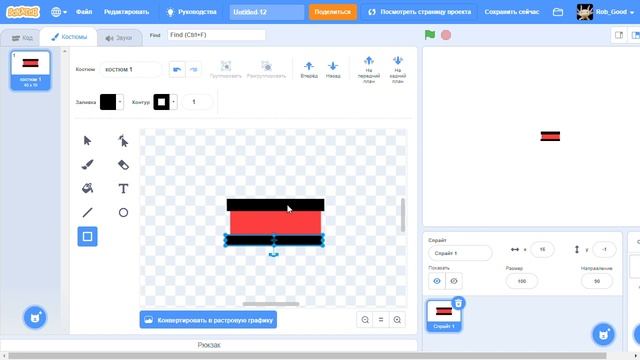Switch to the Звуки tab
The image size is (640, 360).
pyautogui.click(x=119, y=38)
